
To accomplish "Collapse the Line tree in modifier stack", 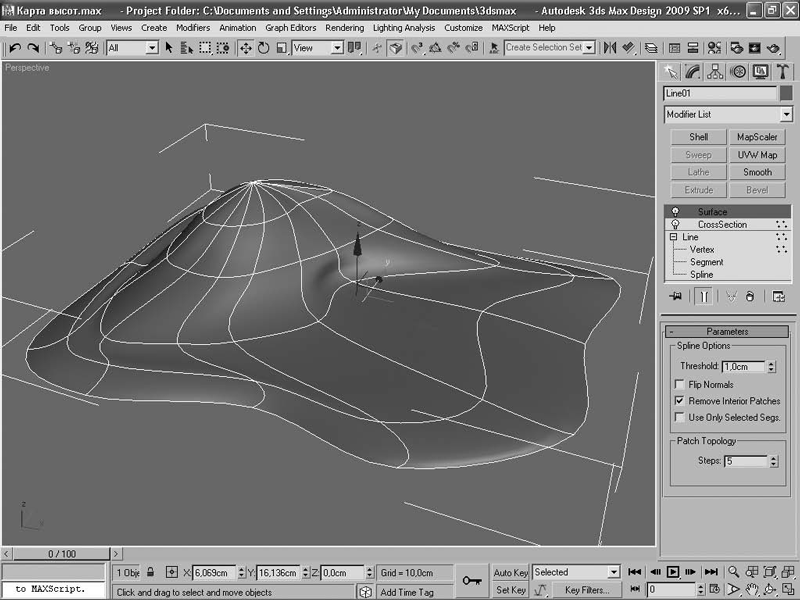I will [x=675, y=237].
